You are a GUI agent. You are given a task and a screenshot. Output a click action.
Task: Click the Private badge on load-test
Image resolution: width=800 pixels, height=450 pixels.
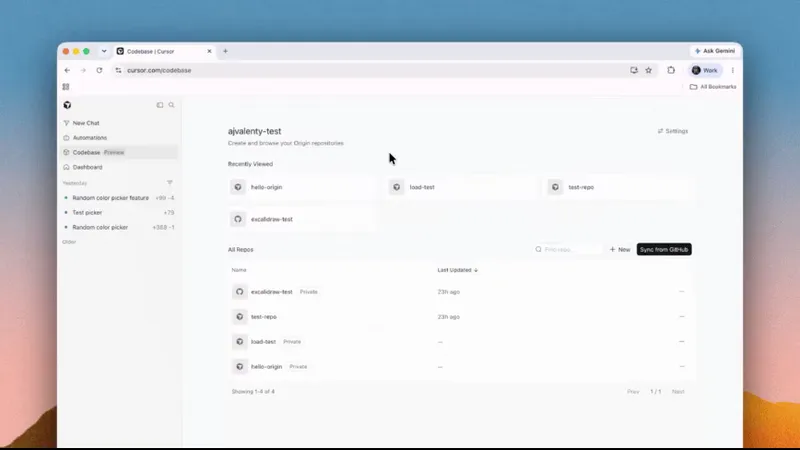pos(292,342)
